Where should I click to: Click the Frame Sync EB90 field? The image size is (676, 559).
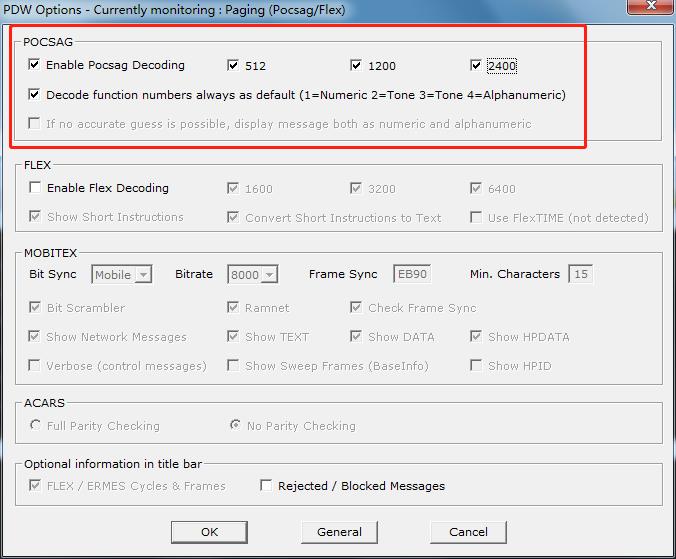pyautogui.click(x=412, y=274)
